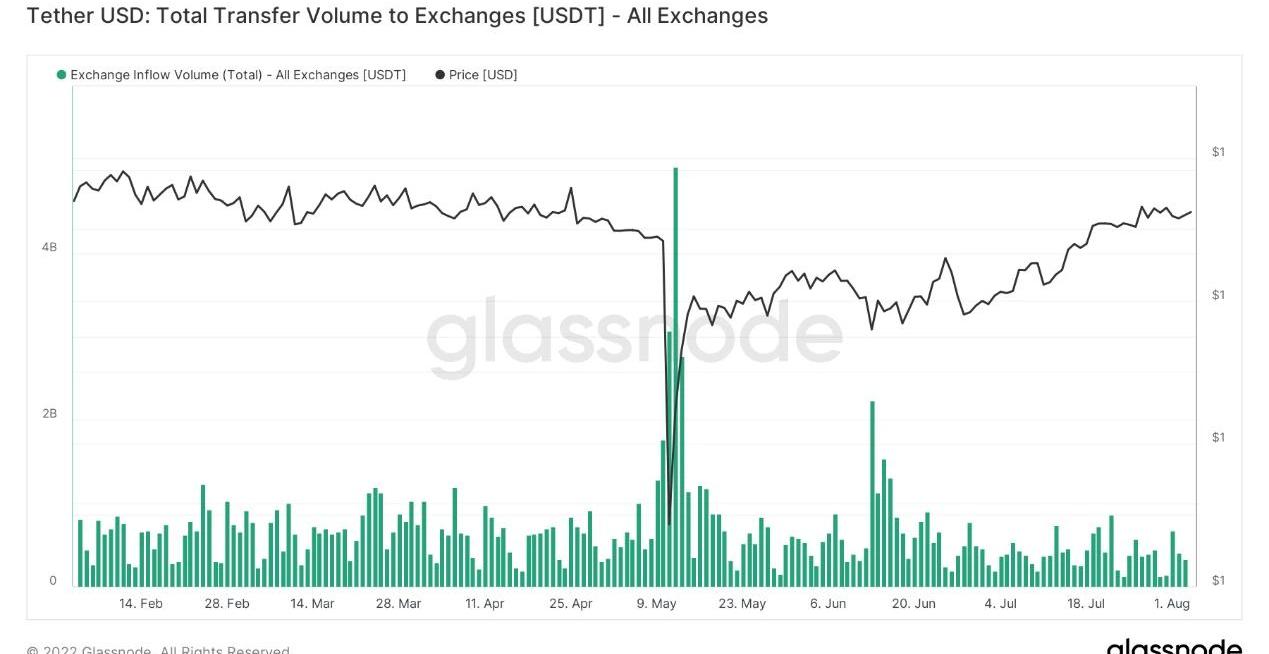Click the 4B y-axis label
Viewport: 1269px width, 654px height.
[x=49, y=247]
